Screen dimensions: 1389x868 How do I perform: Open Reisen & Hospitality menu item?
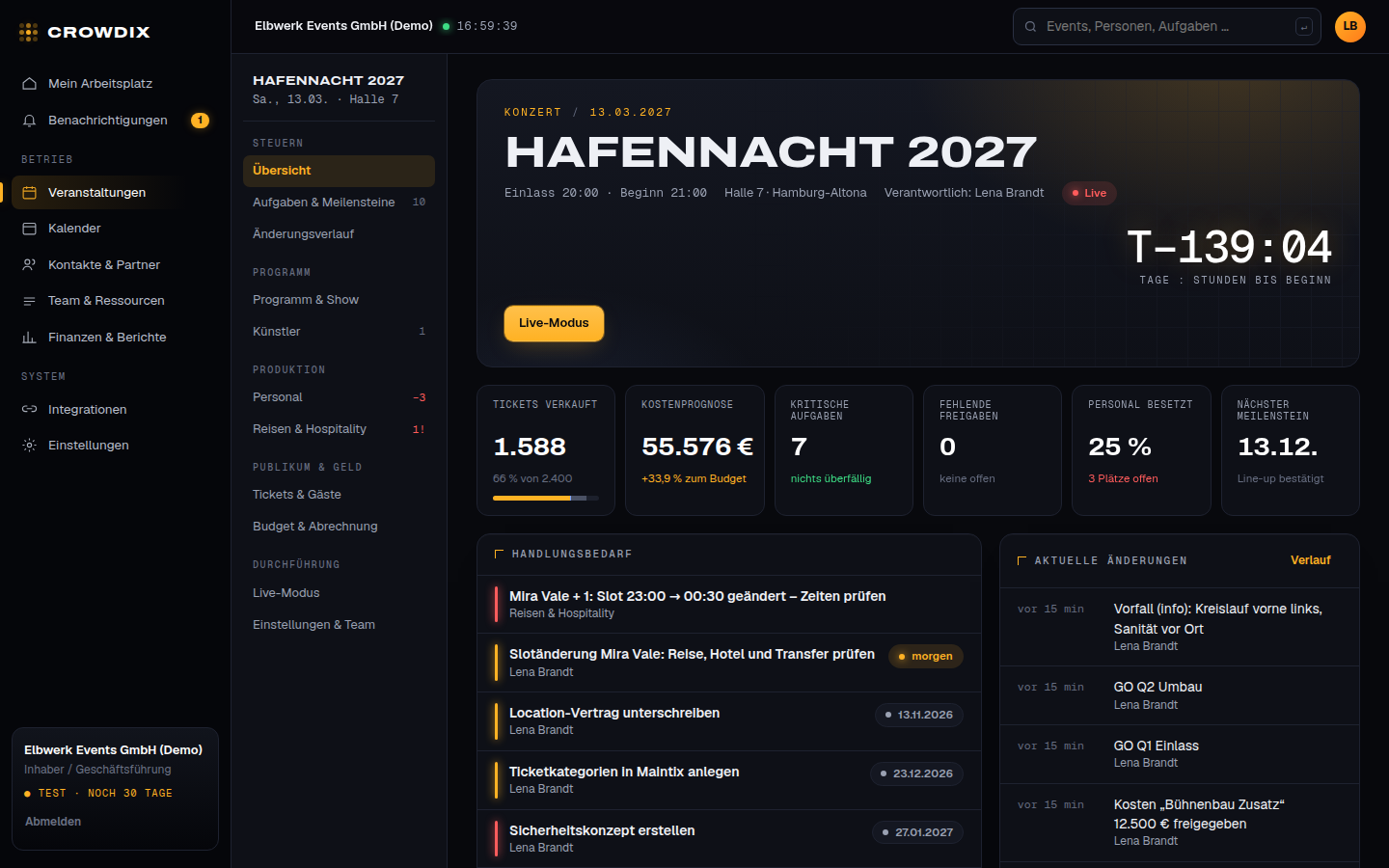point(339,429)
